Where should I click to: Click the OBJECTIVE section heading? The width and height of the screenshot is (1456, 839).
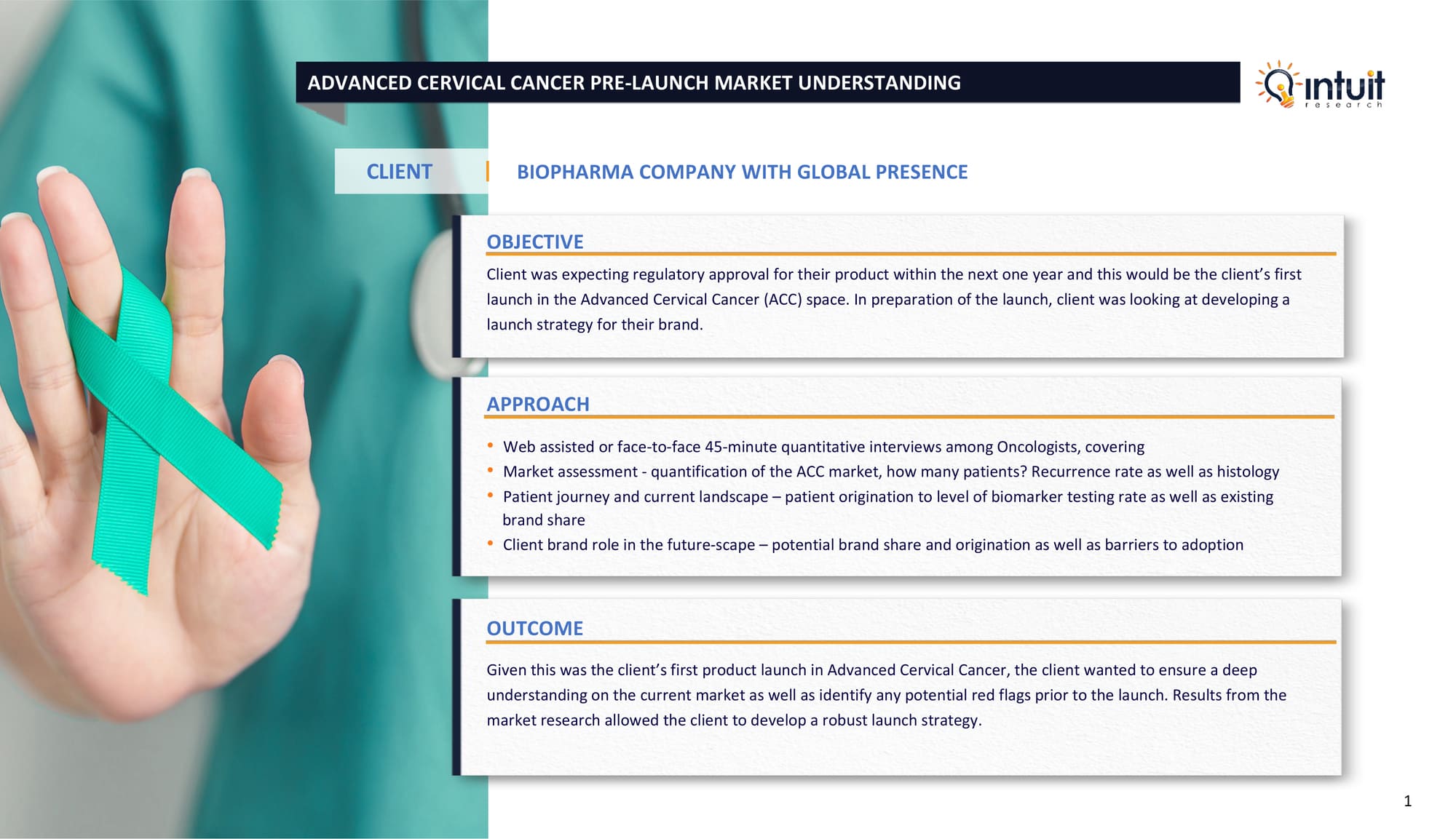pos(534,242)
